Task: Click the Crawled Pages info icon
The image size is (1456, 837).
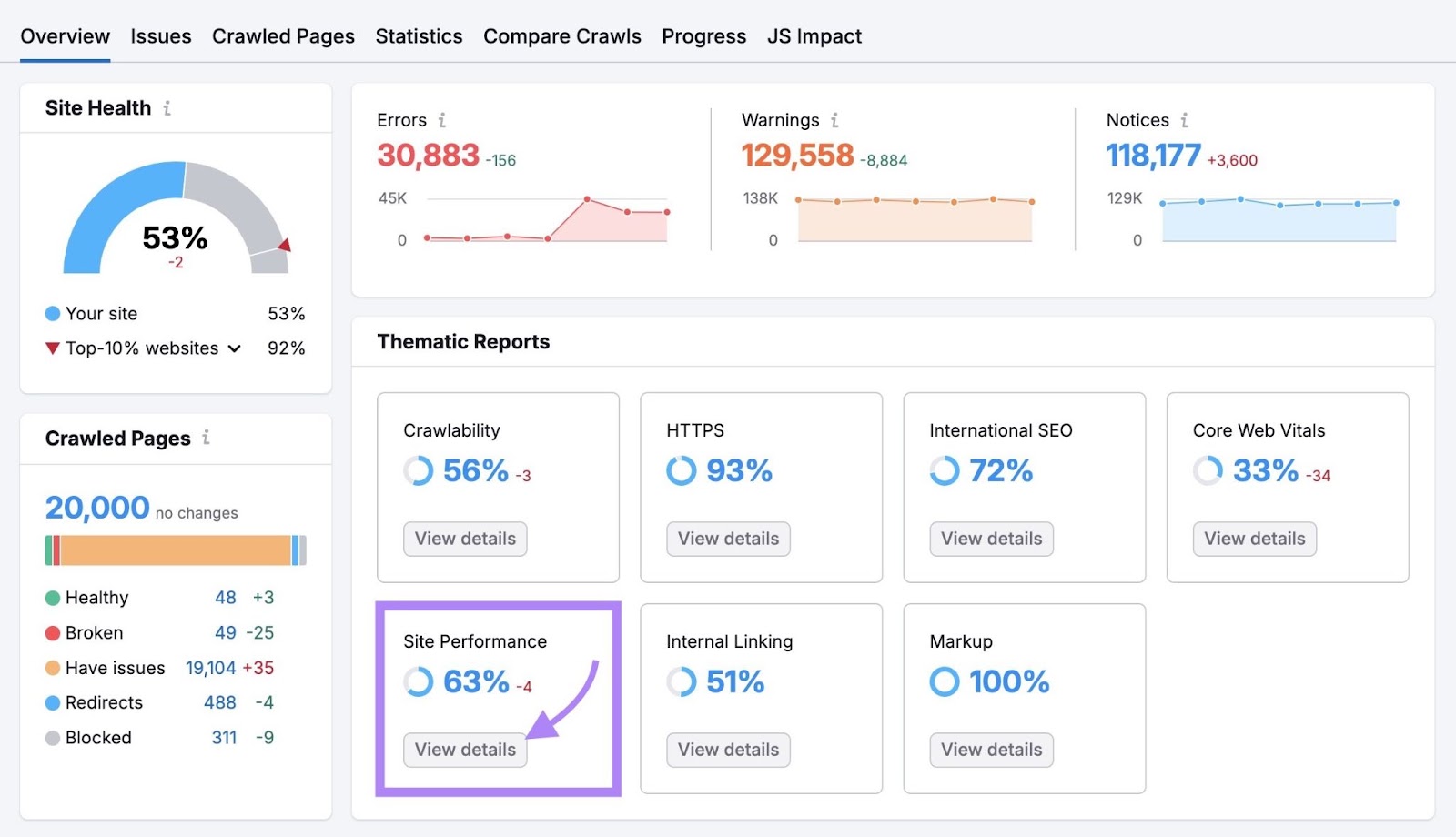Action: pyautogui.click(x=207, y=438)
